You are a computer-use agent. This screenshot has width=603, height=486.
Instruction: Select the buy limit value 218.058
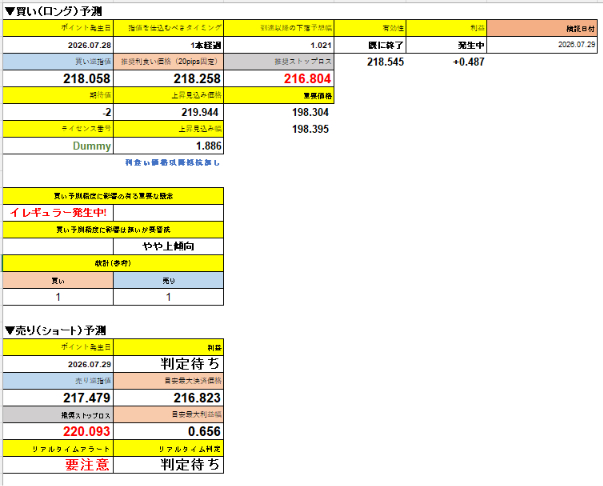(58, 78)
